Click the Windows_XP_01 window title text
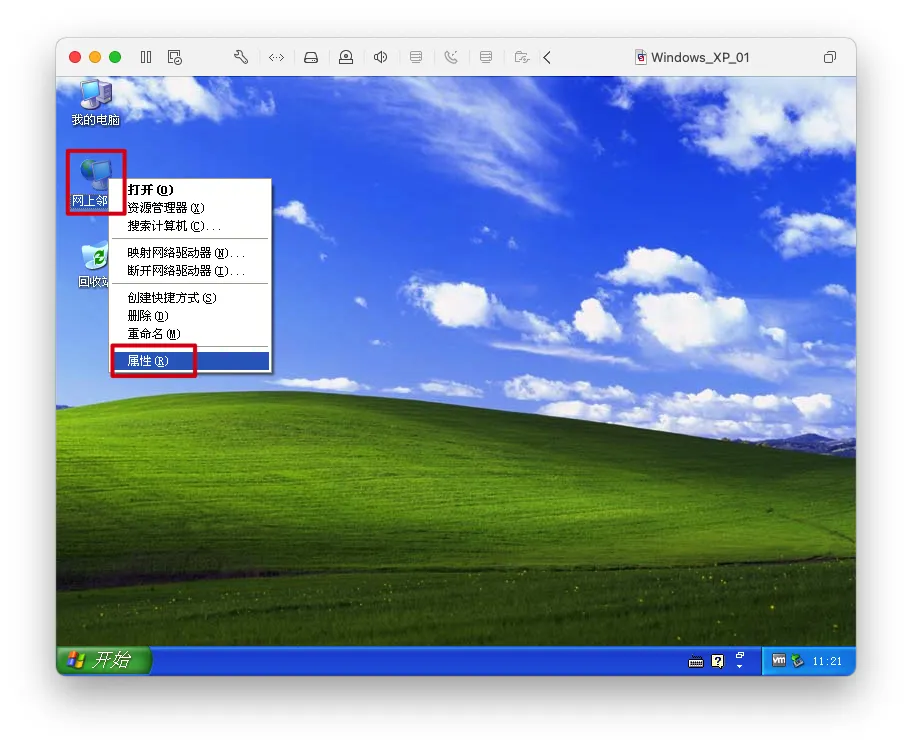The width and height of the screenshot is (912, 750). point(700,58)
